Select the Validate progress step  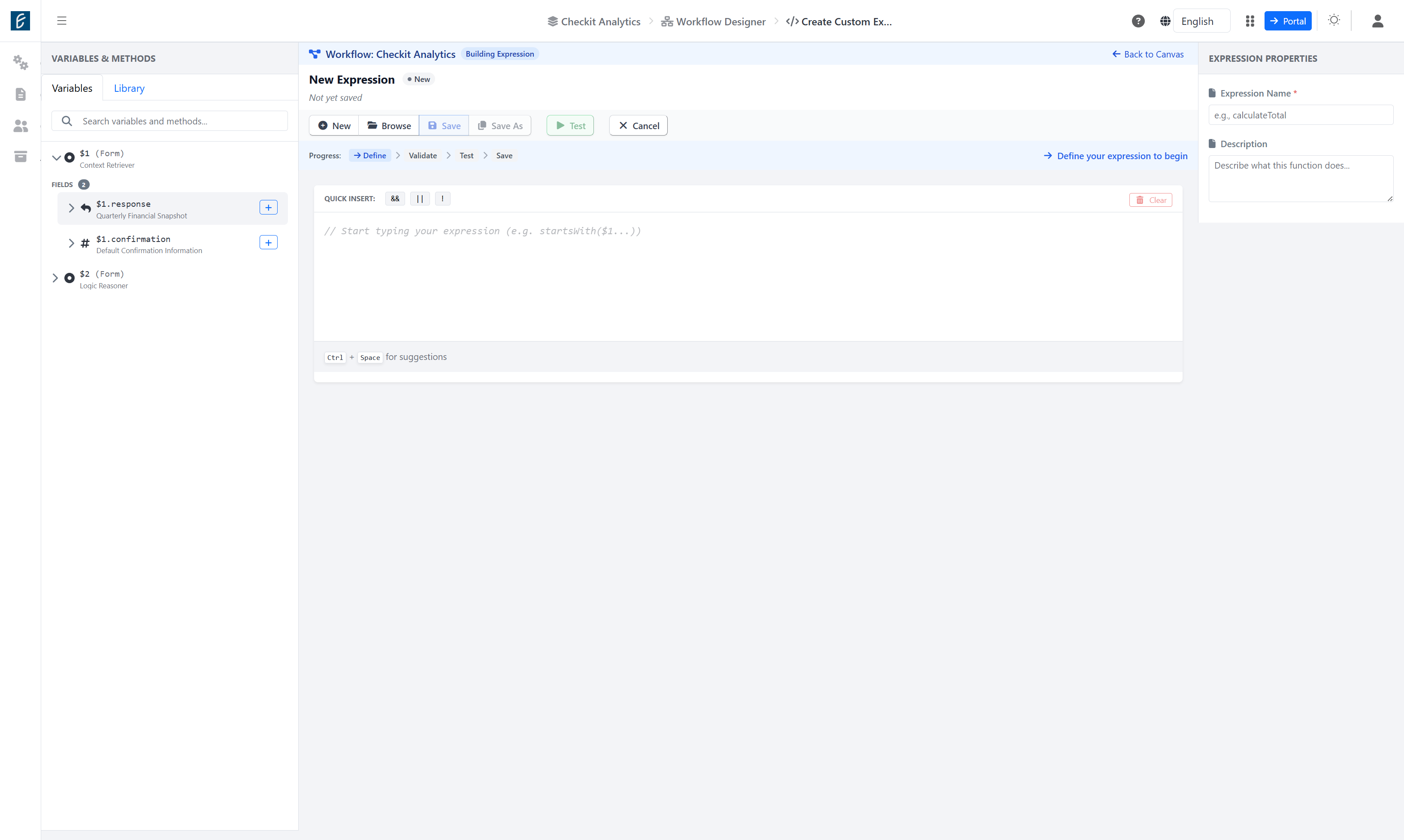(422, 156)
